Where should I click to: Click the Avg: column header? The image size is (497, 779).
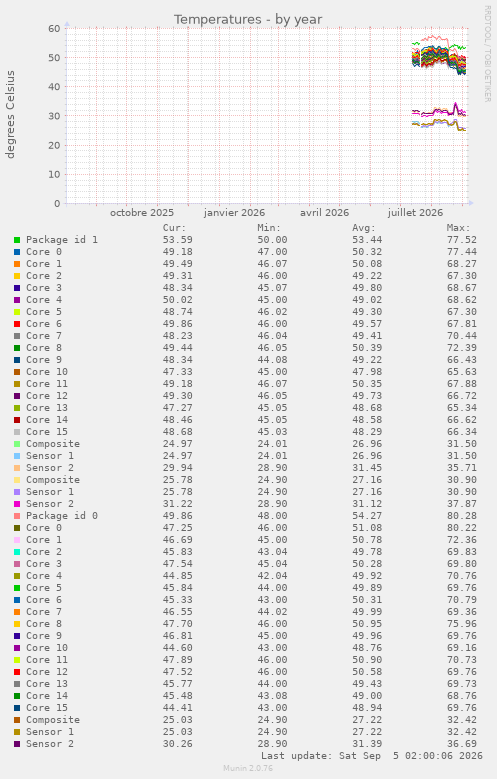(364, 228)
